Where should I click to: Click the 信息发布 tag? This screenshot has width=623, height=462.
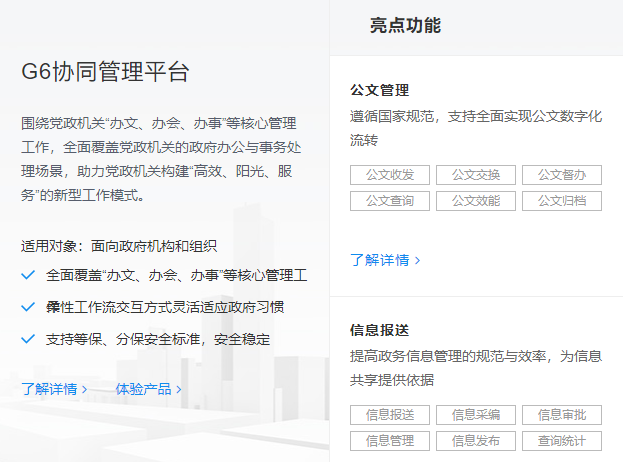coord(475,441)
